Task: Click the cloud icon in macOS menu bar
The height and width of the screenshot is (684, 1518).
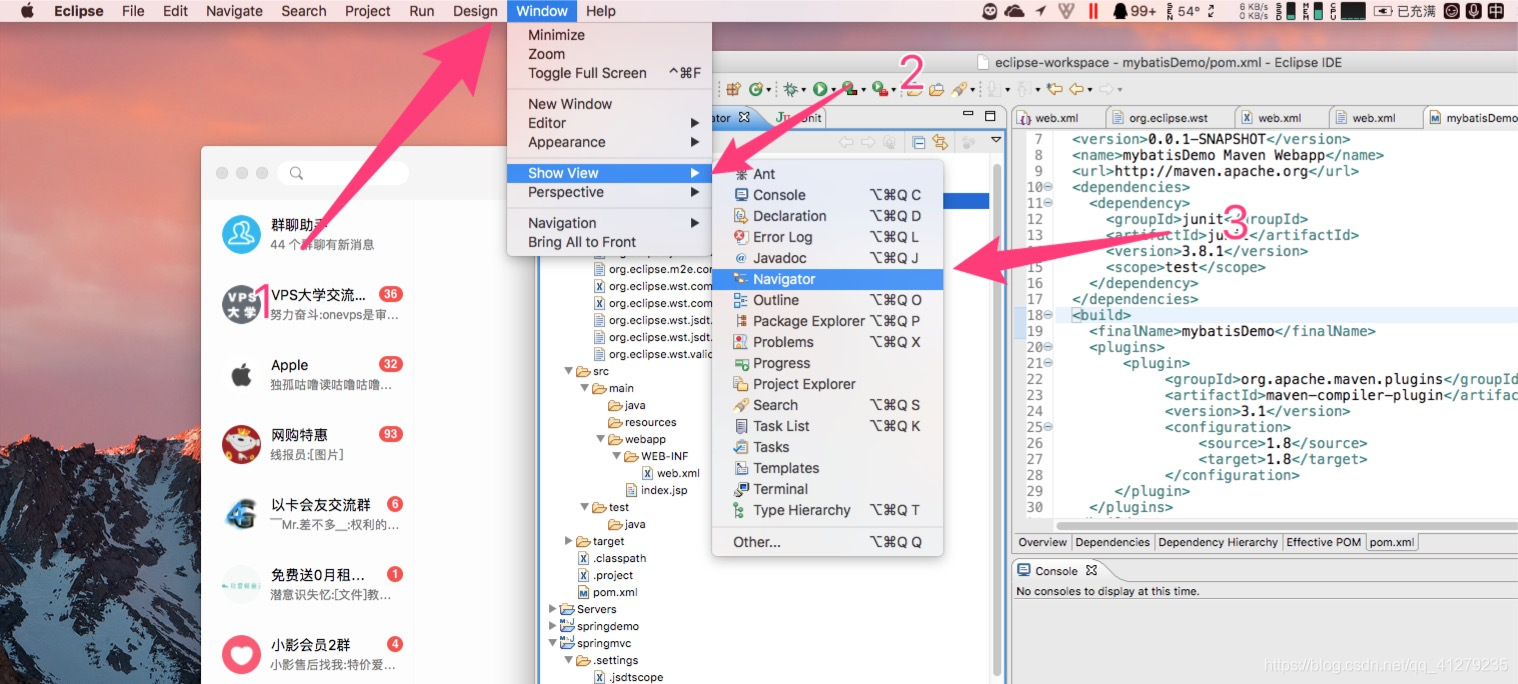Action: pos(1014,11)
